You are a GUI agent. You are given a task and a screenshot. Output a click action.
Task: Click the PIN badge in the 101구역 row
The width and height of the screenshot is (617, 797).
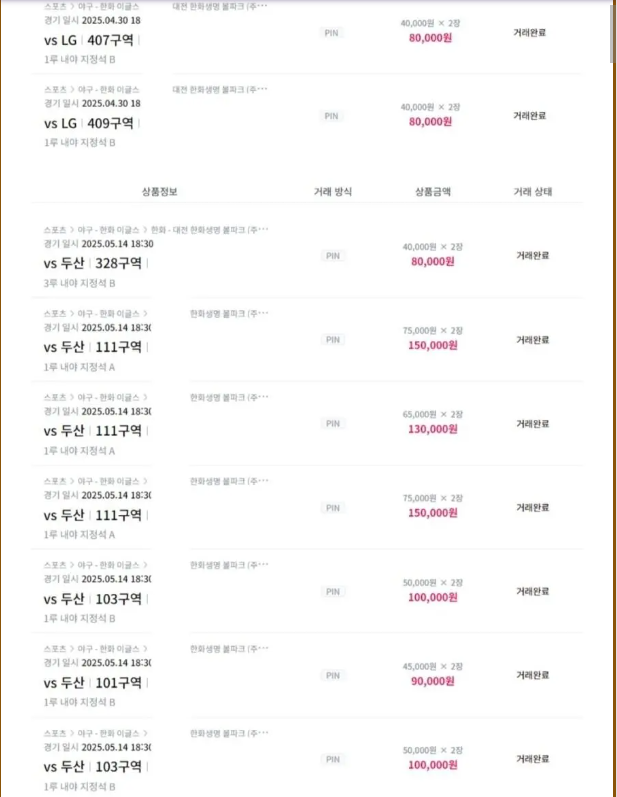pos(333,676)
